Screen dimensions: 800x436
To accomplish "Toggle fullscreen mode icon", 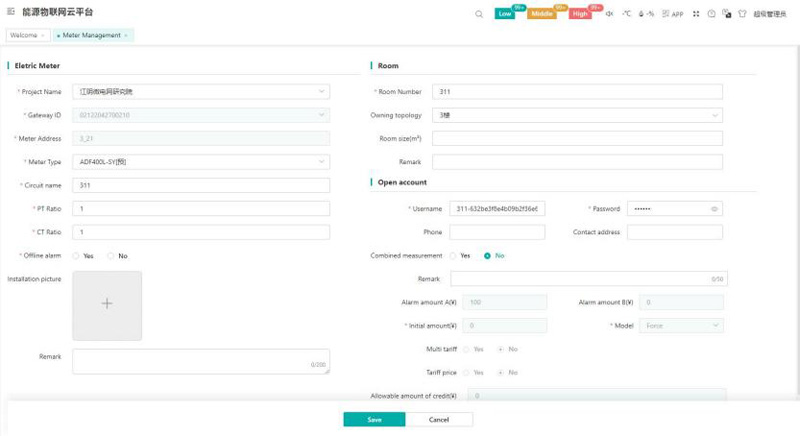I will (x=696, y=14).
